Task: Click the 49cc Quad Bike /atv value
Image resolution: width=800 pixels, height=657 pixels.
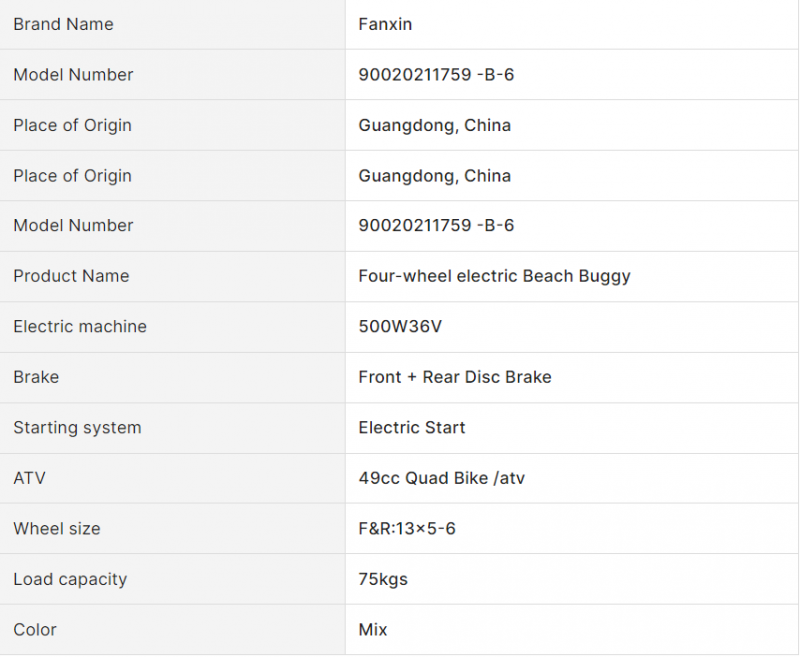Action: click(442, 478)
